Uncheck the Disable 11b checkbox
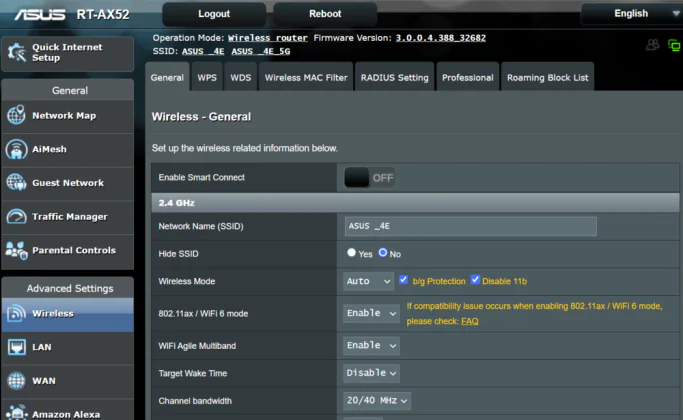This screenshot has width=683, height=420. 475,280
